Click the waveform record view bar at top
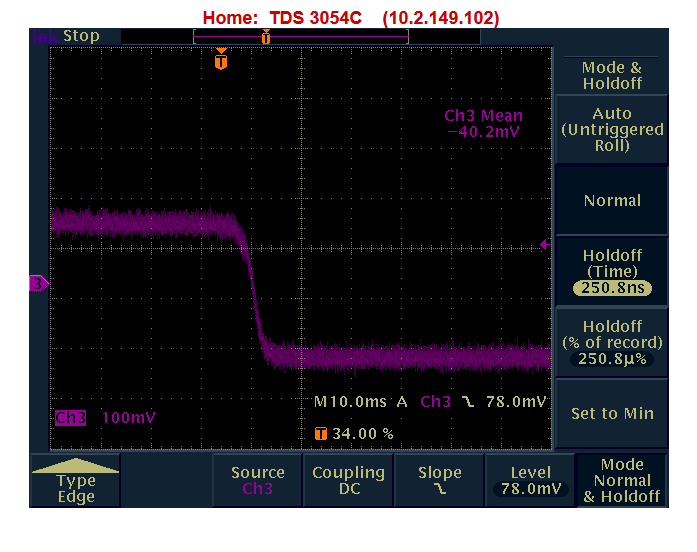This screenshot has width=697, height=552. click(301, 36)
